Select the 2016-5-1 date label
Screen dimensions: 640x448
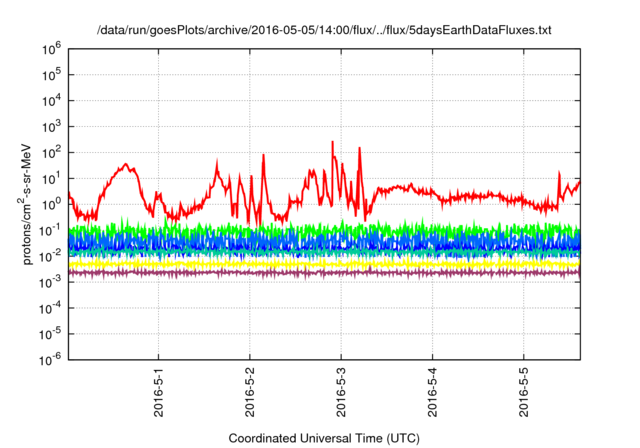pos(158,392)
